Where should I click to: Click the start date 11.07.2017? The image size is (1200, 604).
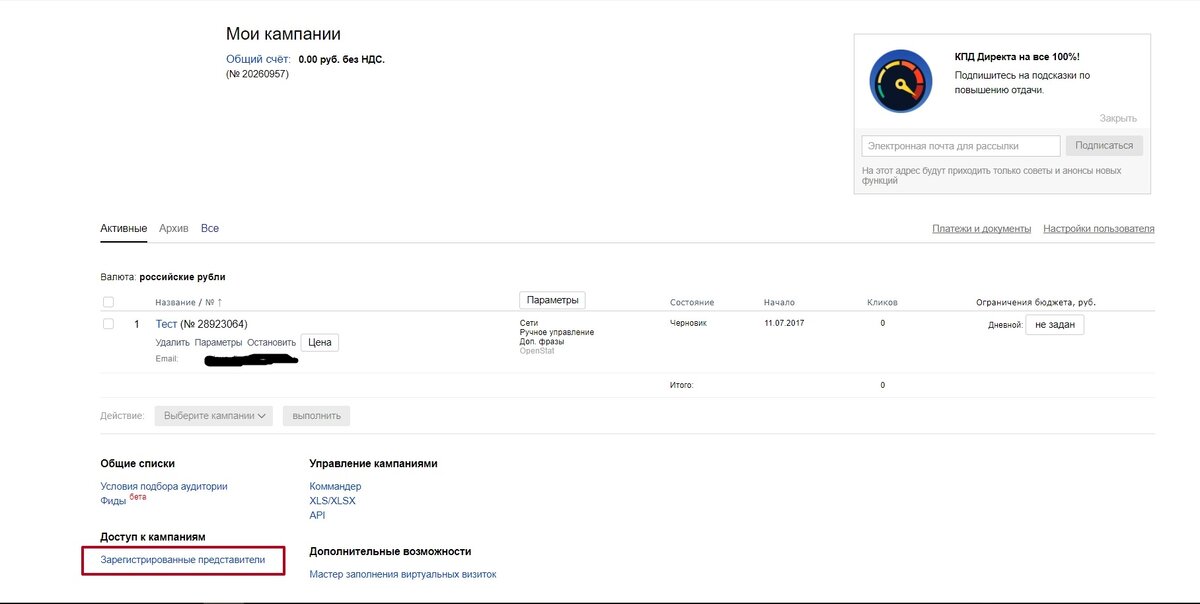pos(784,323)
